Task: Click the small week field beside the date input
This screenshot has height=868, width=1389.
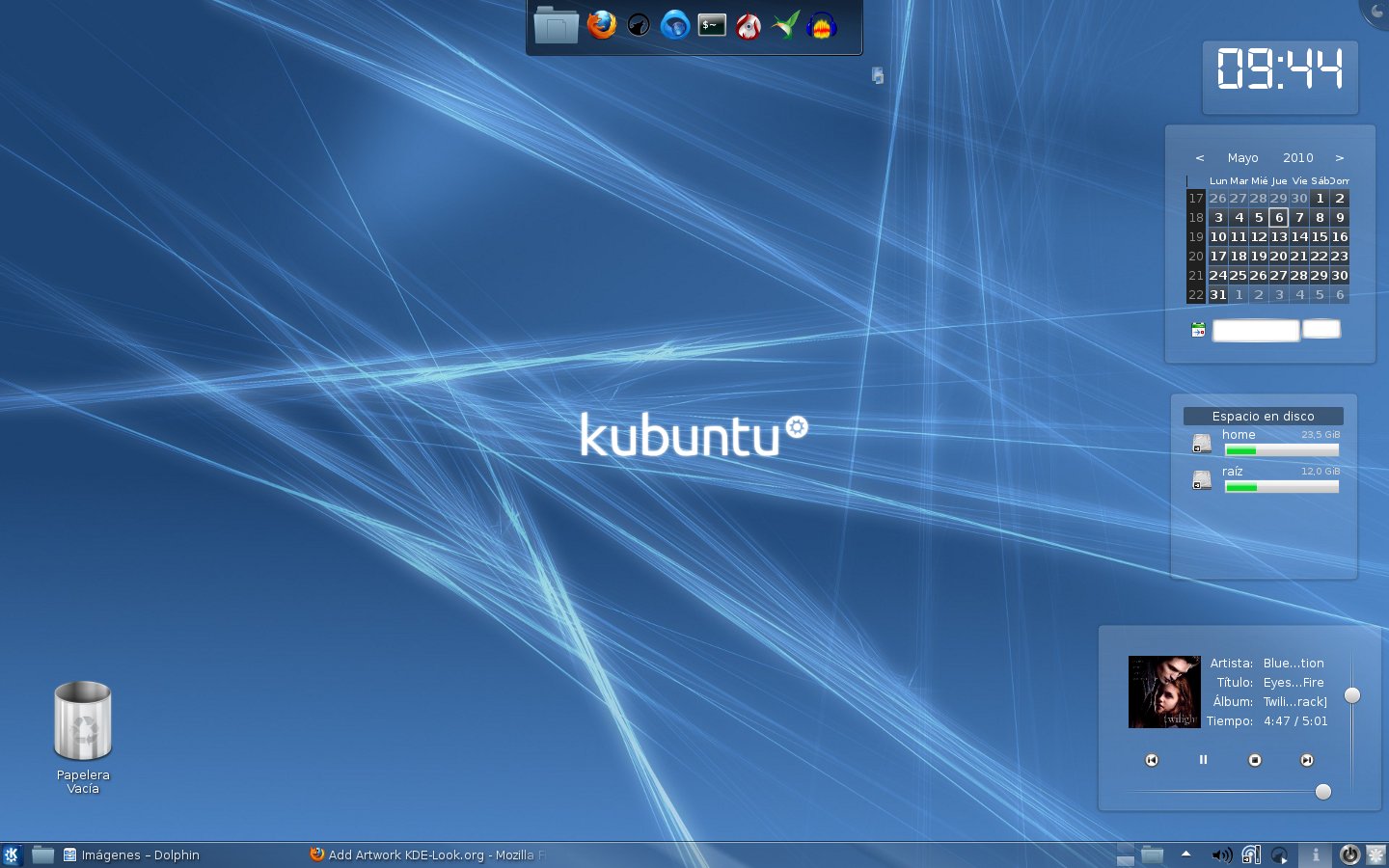Action: 1321,329
